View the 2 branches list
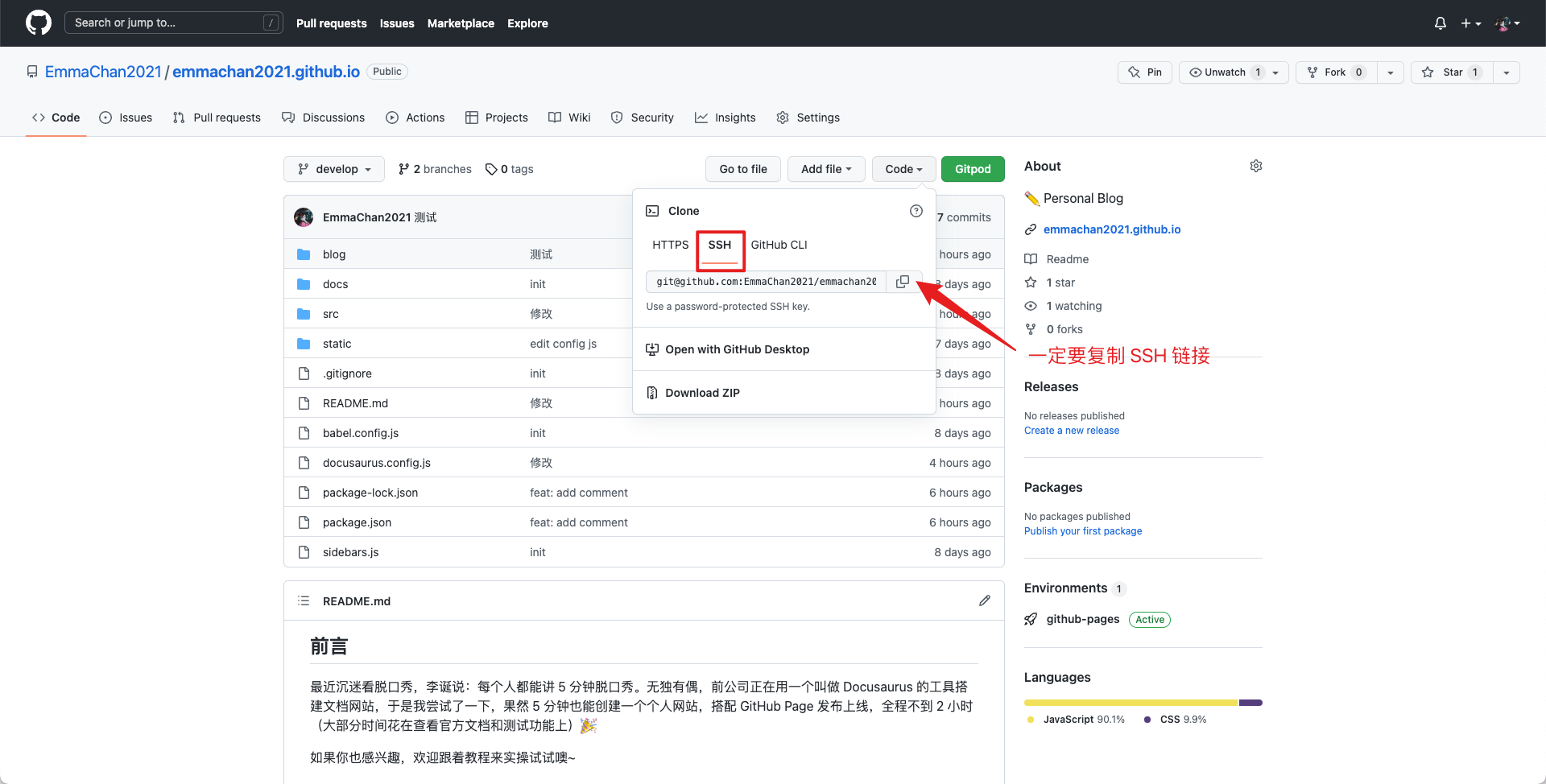Image resolution: width=1546 pixels, height=784 pixels. tap(435, 169)
